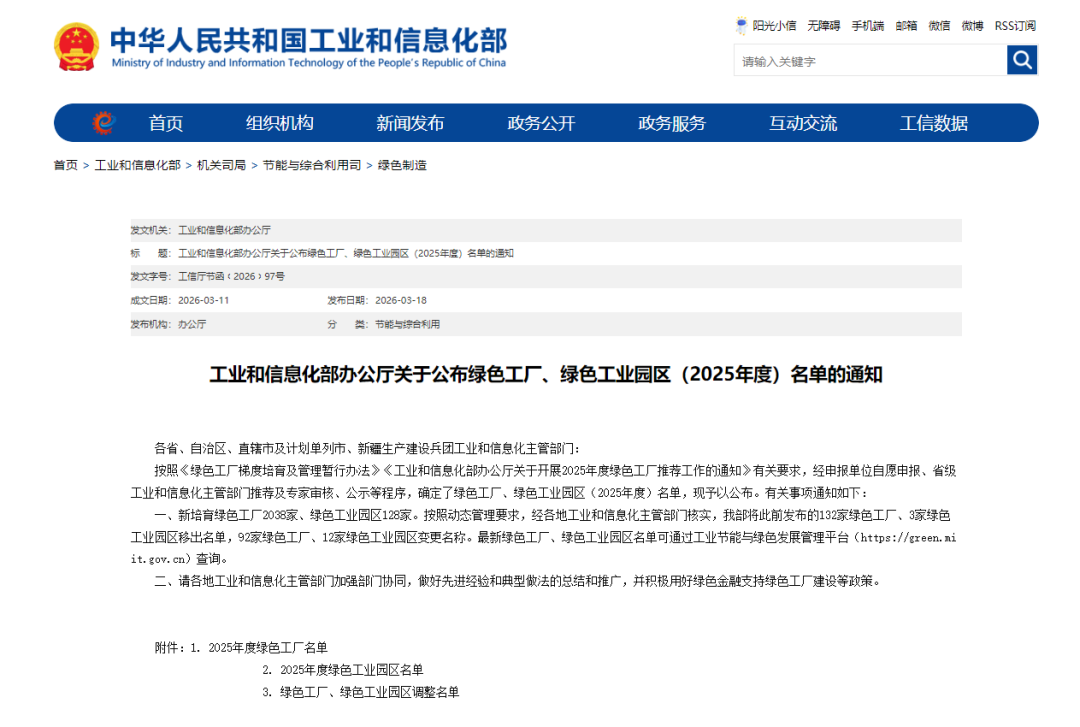Open the 微信 WeChat entry
Viewport: 1080px width, 727px height.
click(939, 25)
